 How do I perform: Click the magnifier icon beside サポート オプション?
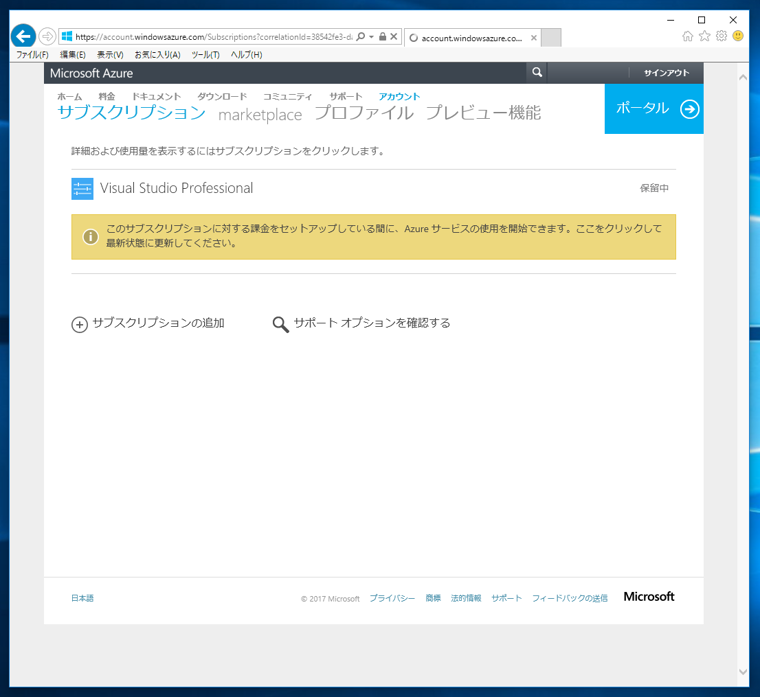(280, 324)
